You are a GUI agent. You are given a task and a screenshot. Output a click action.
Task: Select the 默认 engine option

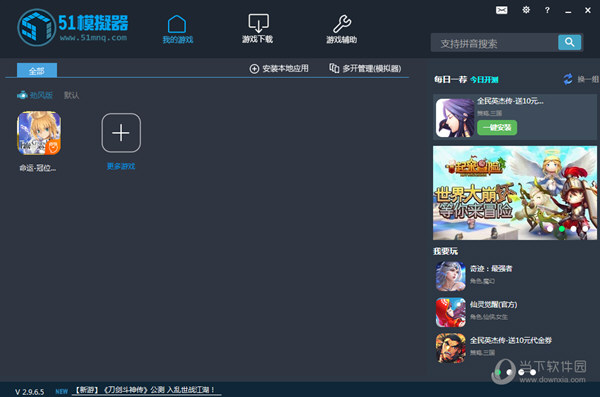click(72, 95)
